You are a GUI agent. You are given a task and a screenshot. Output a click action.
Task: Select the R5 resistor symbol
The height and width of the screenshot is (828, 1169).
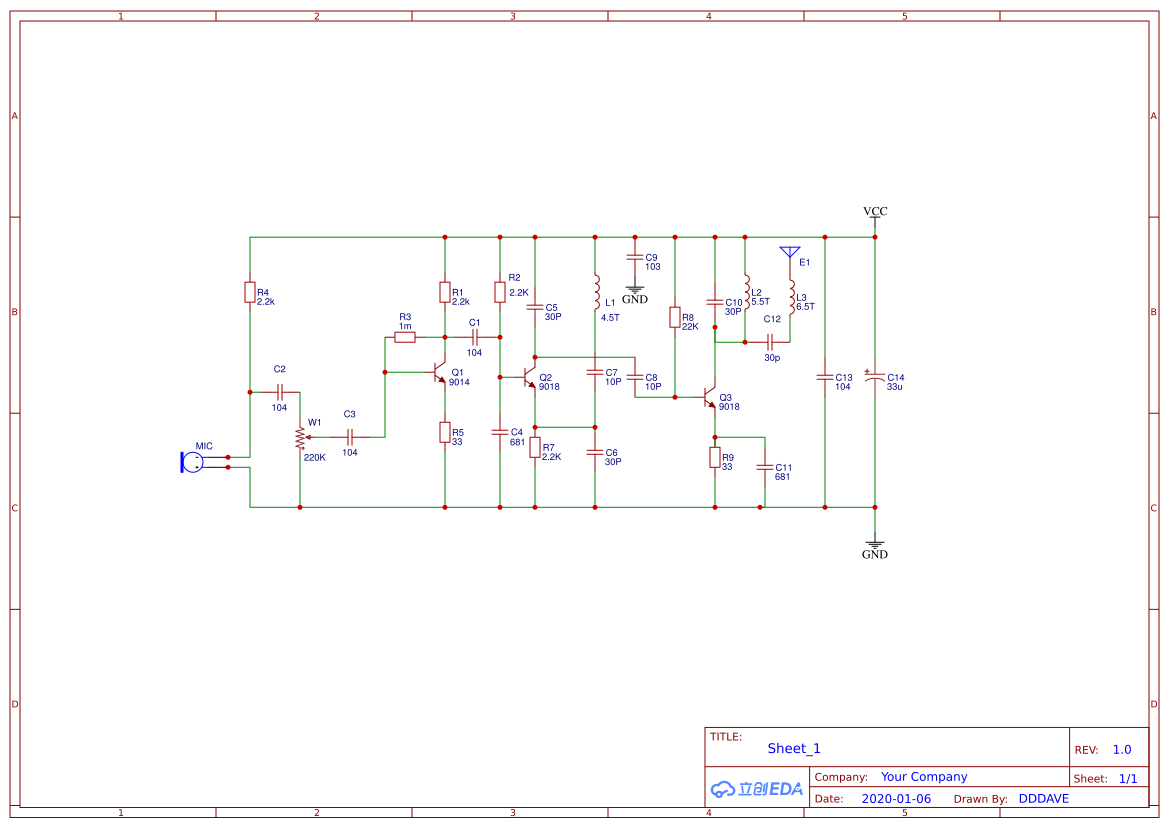445,432
